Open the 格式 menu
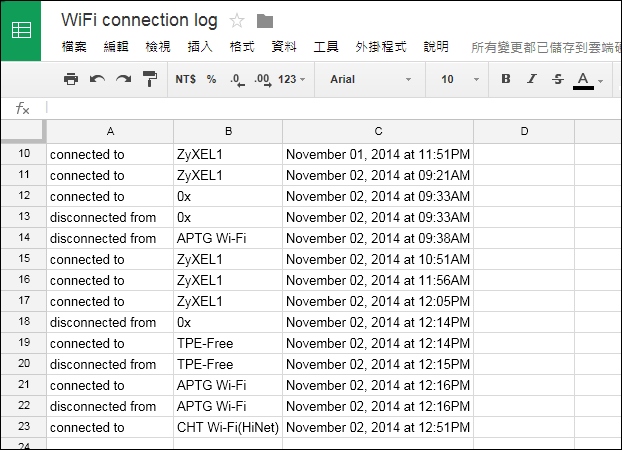Screen dimensions: 622x450 [242, 47]
